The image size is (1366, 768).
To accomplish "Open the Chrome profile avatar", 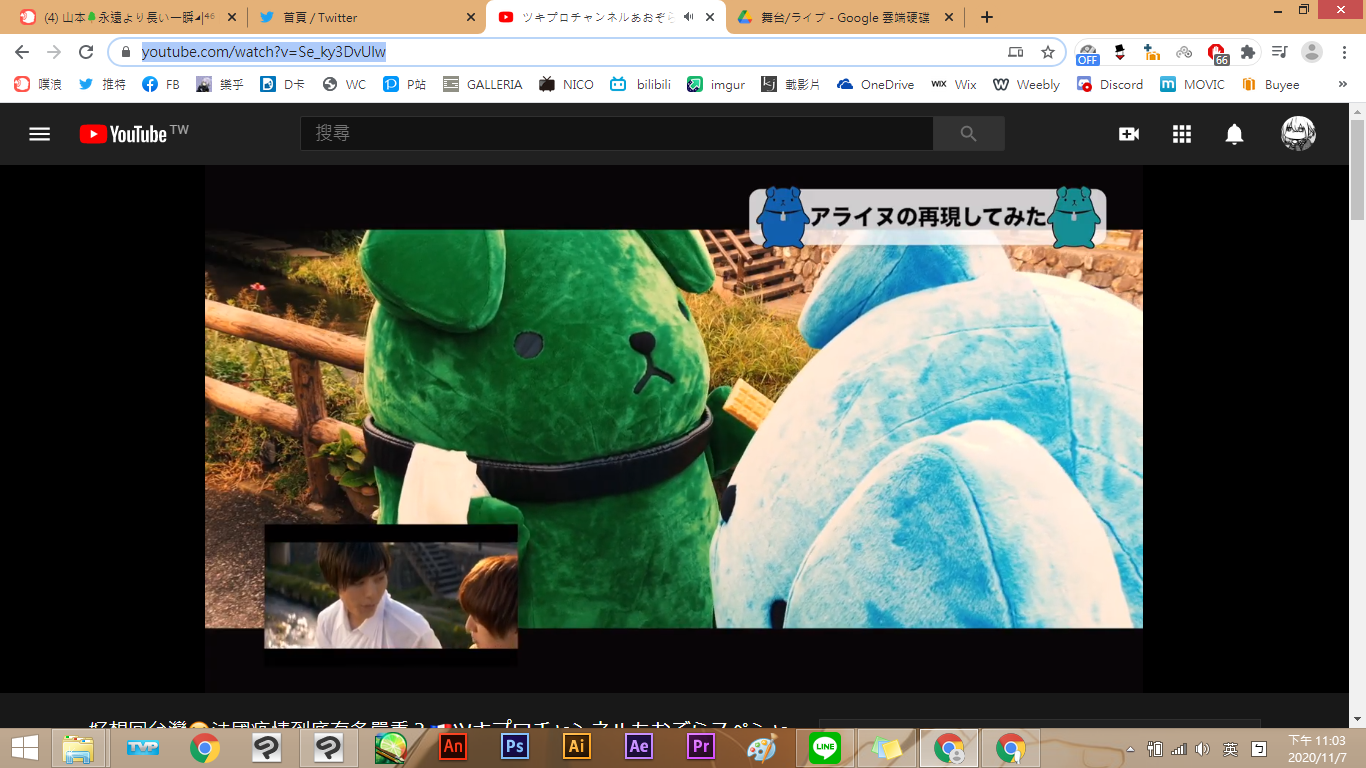I will tap(1312, 52).
